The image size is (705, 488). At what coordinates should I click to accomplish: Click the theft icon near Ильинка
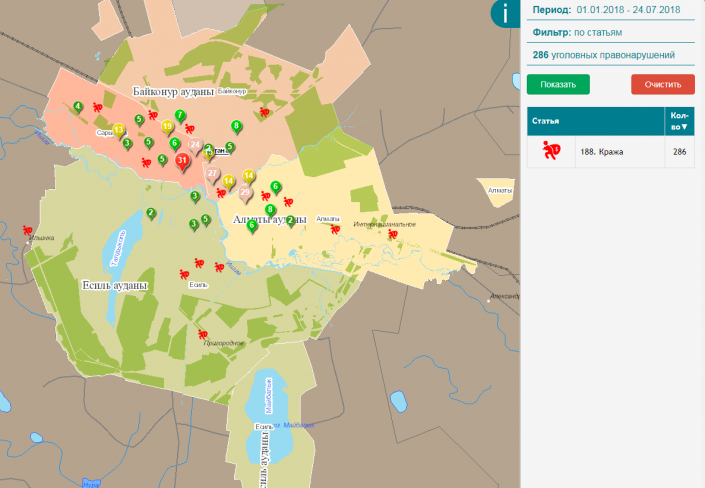29,229
